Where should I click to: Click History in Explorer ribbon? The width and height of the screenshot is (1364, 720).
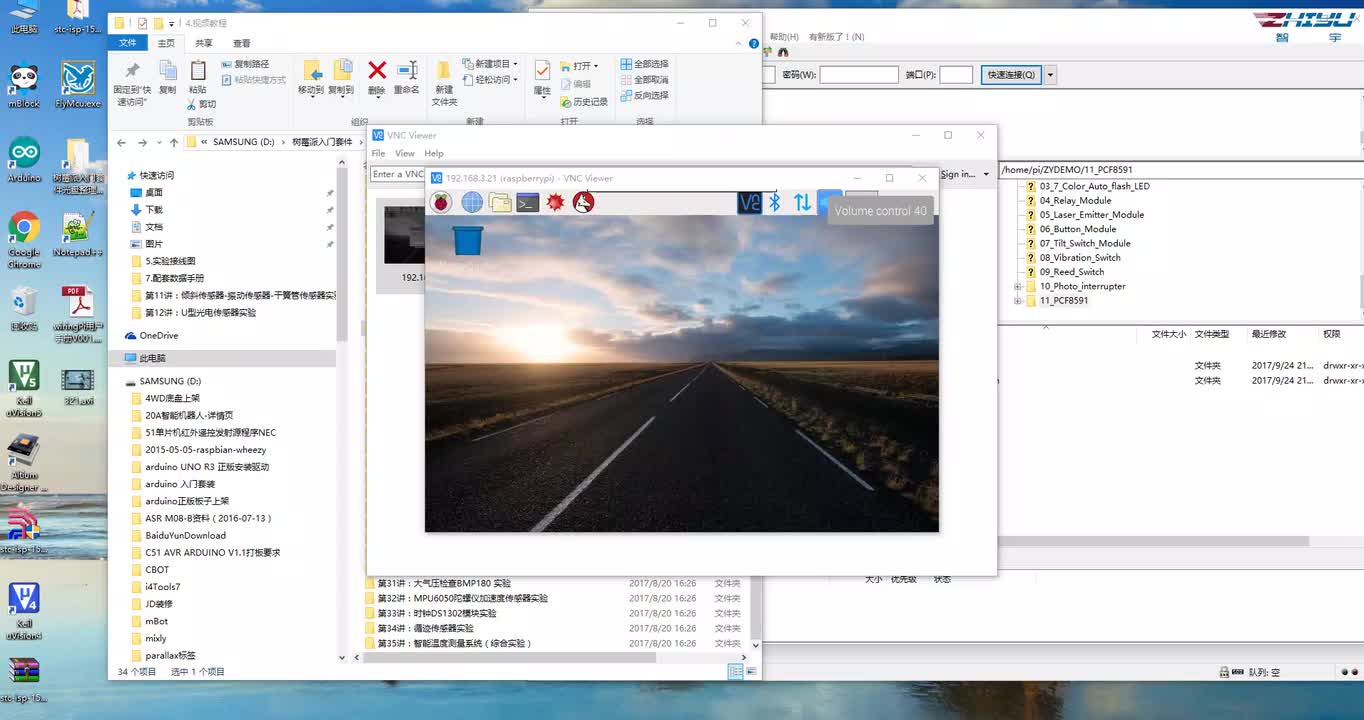pos(584,102)
